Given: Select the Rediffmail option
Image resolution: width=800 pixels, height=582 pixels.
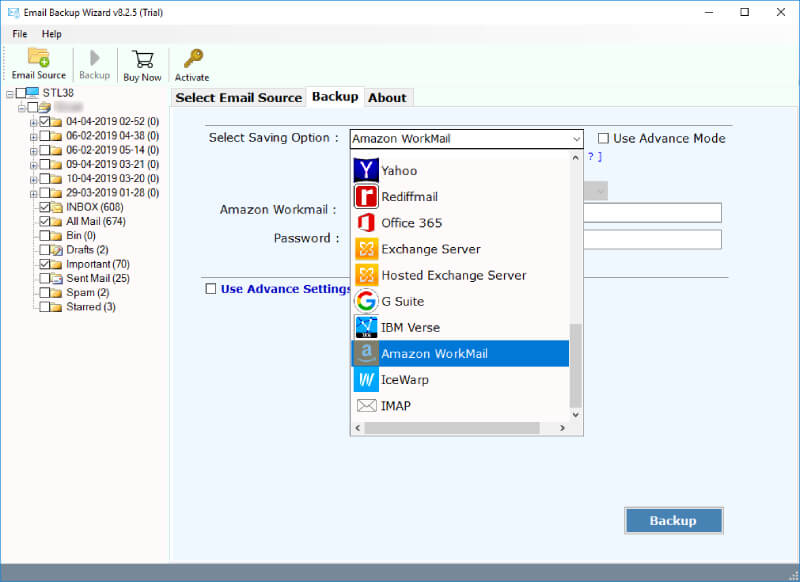Looking at the screenshot, I should (410, 196).
